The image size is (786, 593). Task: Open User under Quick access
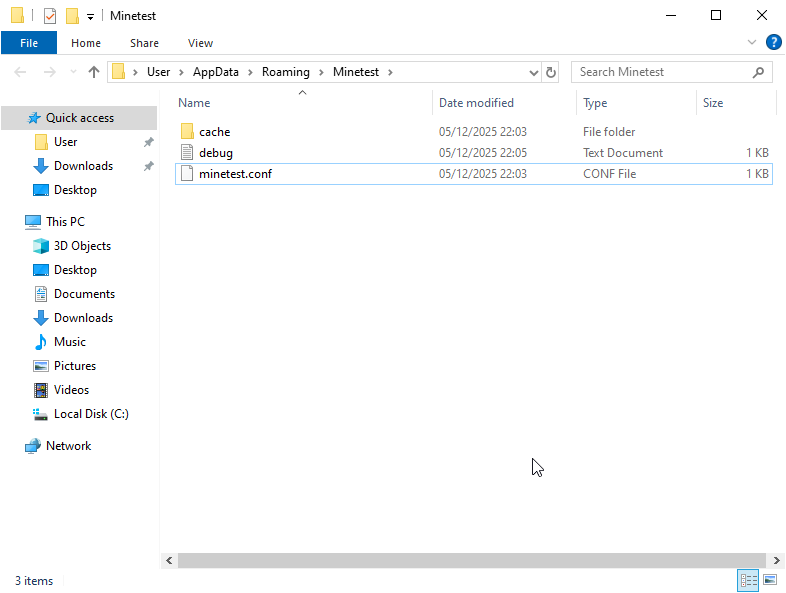(x=65, y=142)
